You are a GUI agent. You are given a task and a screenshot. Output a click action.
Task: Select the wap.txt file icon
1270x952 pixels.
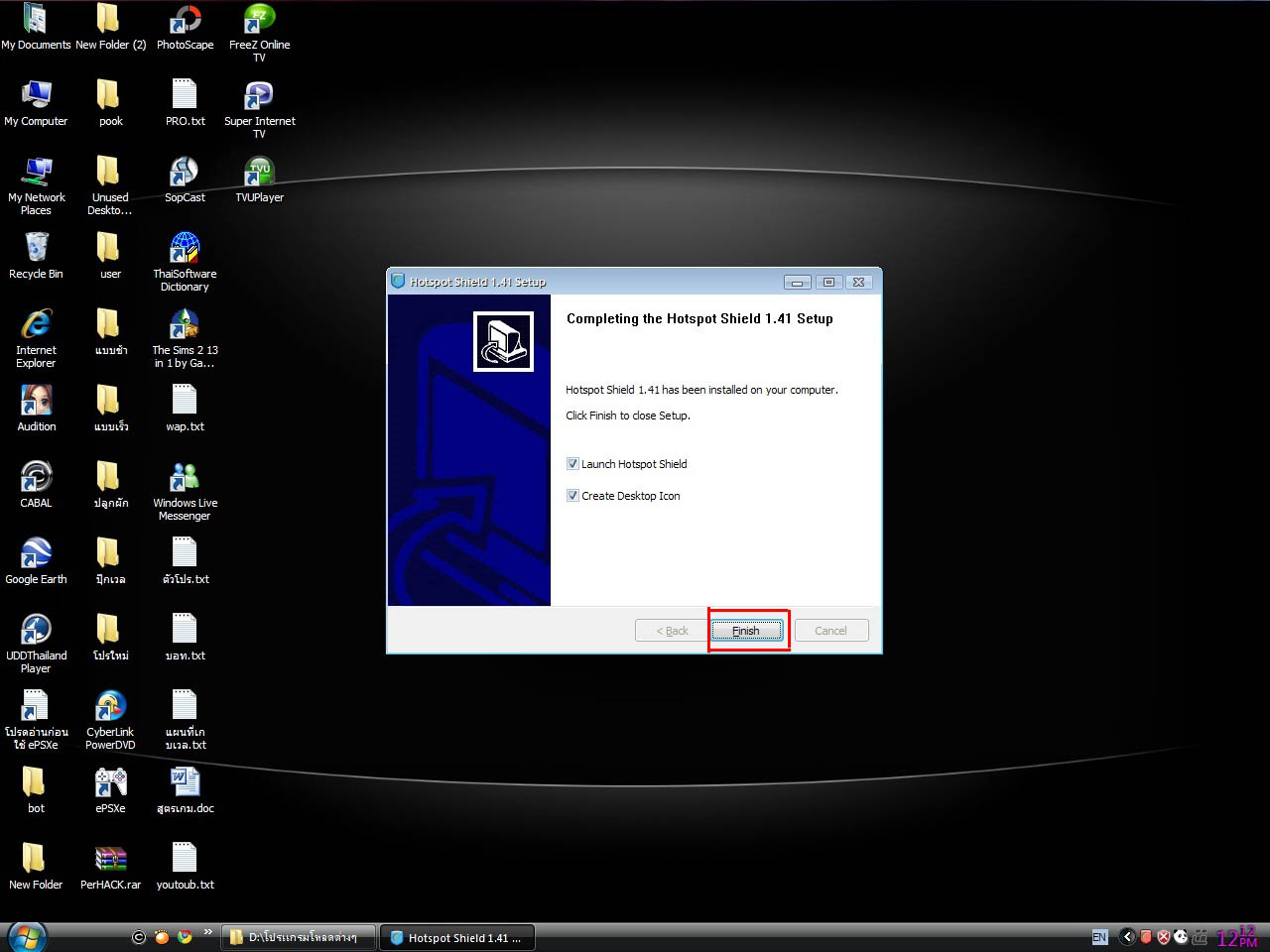pos(185,409)
